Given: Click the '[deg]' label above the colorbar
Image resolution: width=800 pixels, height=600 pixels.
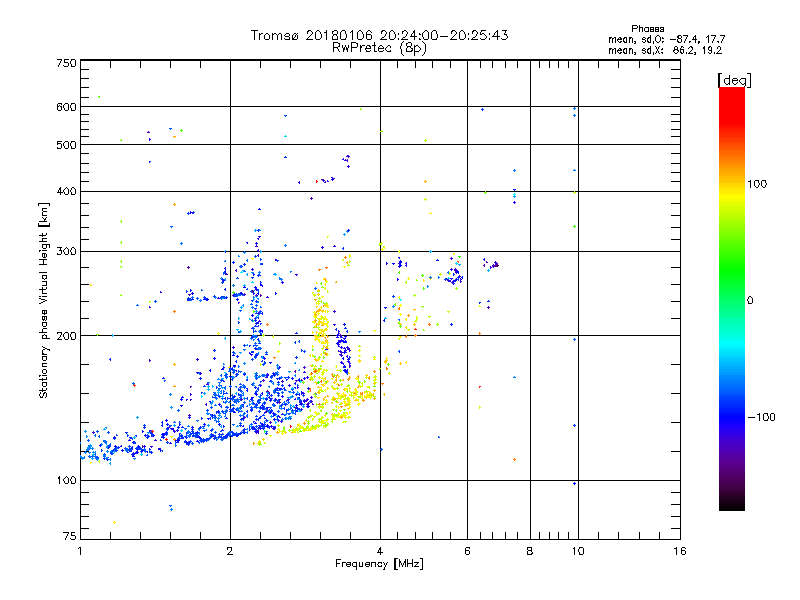Looking at the screenshot, I should pyautogui.click(x=734, y=80).
